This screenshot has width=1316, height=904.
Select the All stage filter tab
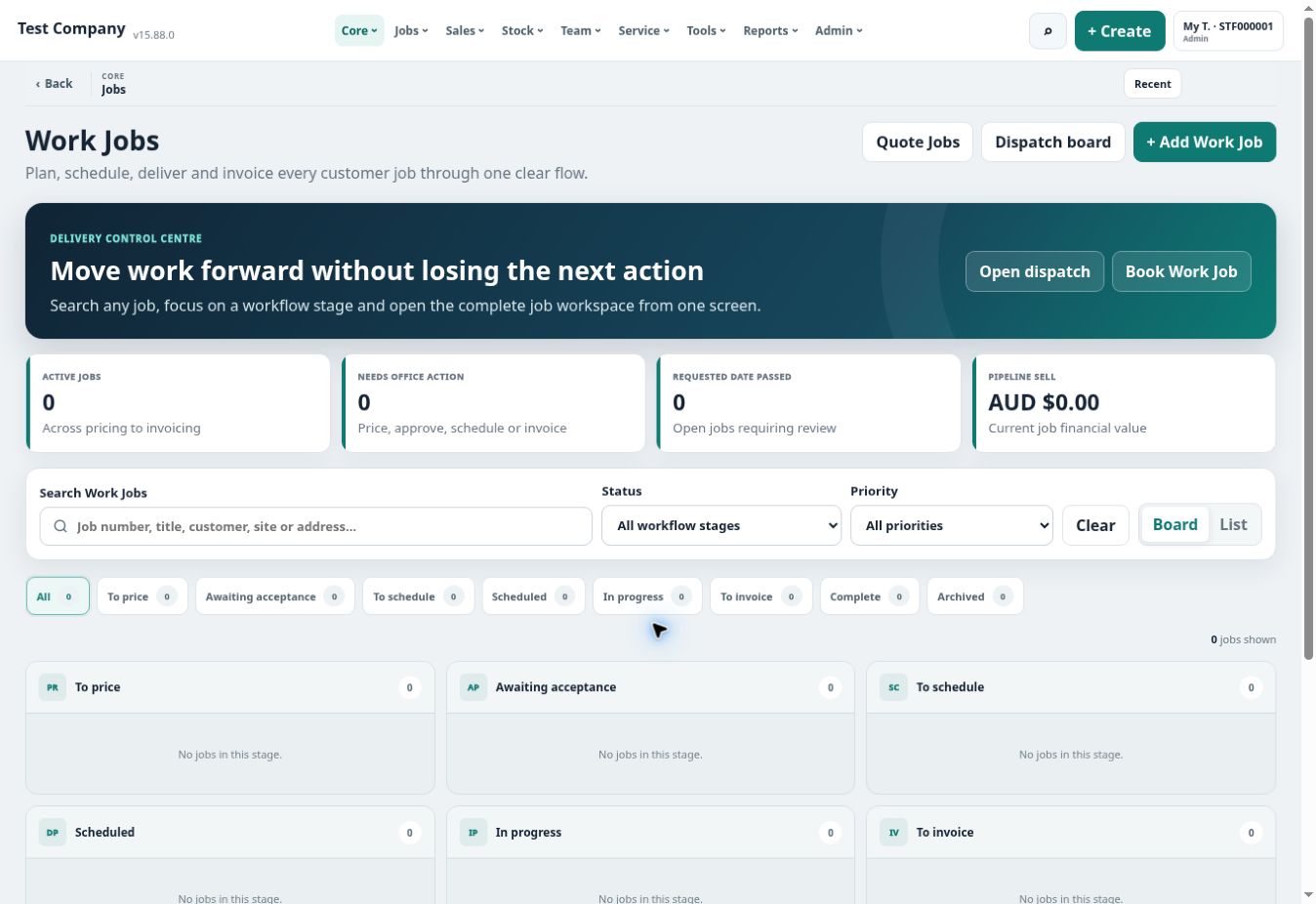[58, 596]
